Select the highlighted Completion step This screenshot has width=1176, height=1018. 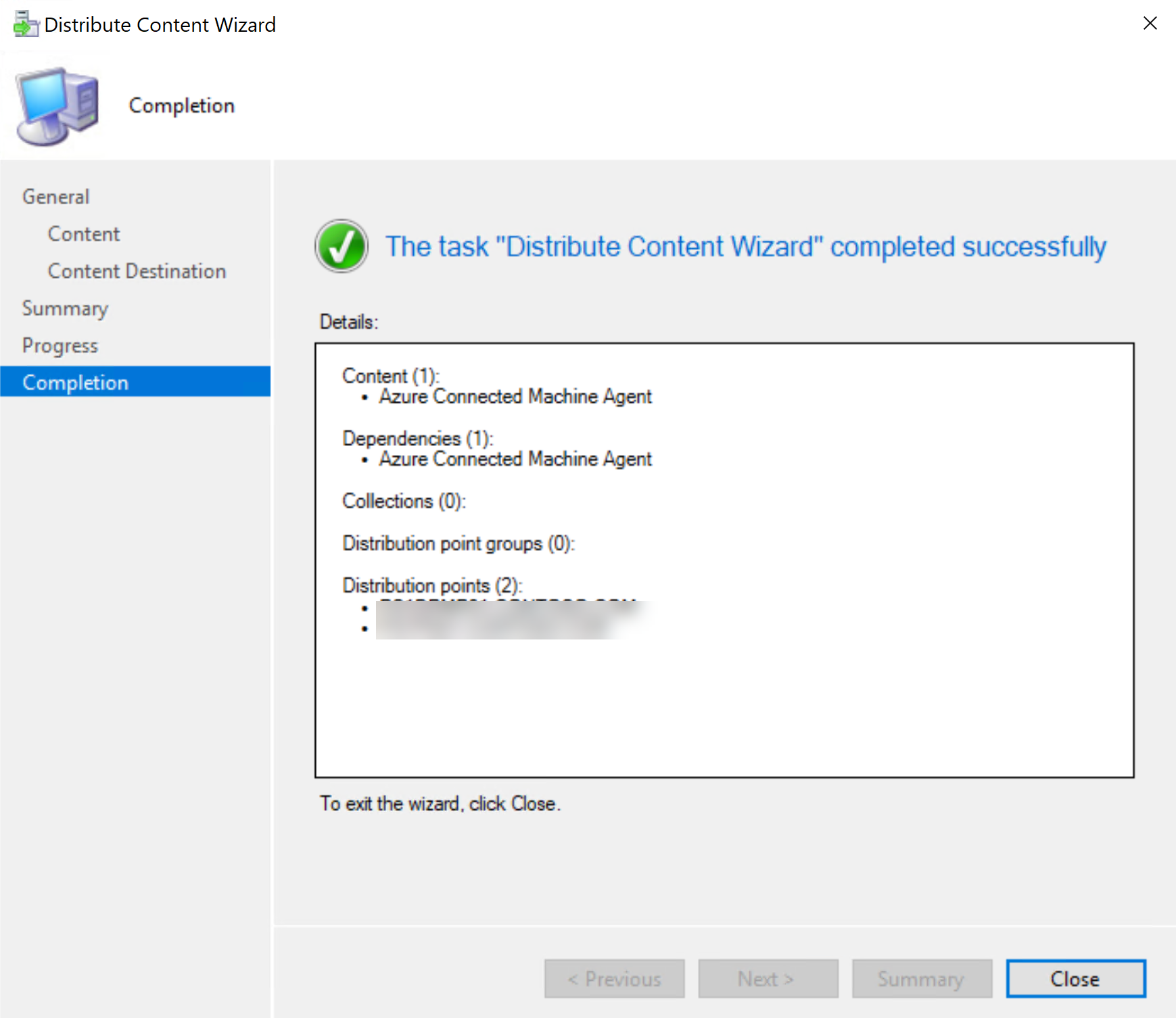coord(135,382)
